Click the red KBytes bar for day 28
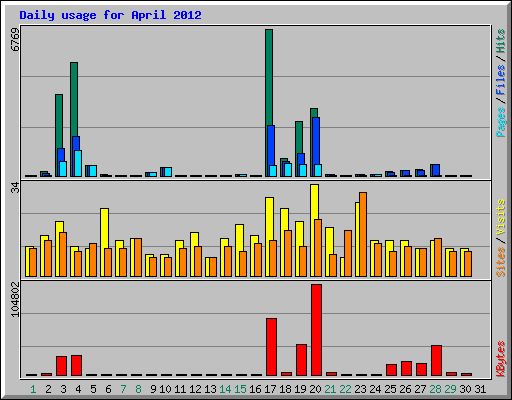Viewport: 512px width, 400px height. [436, 360]
